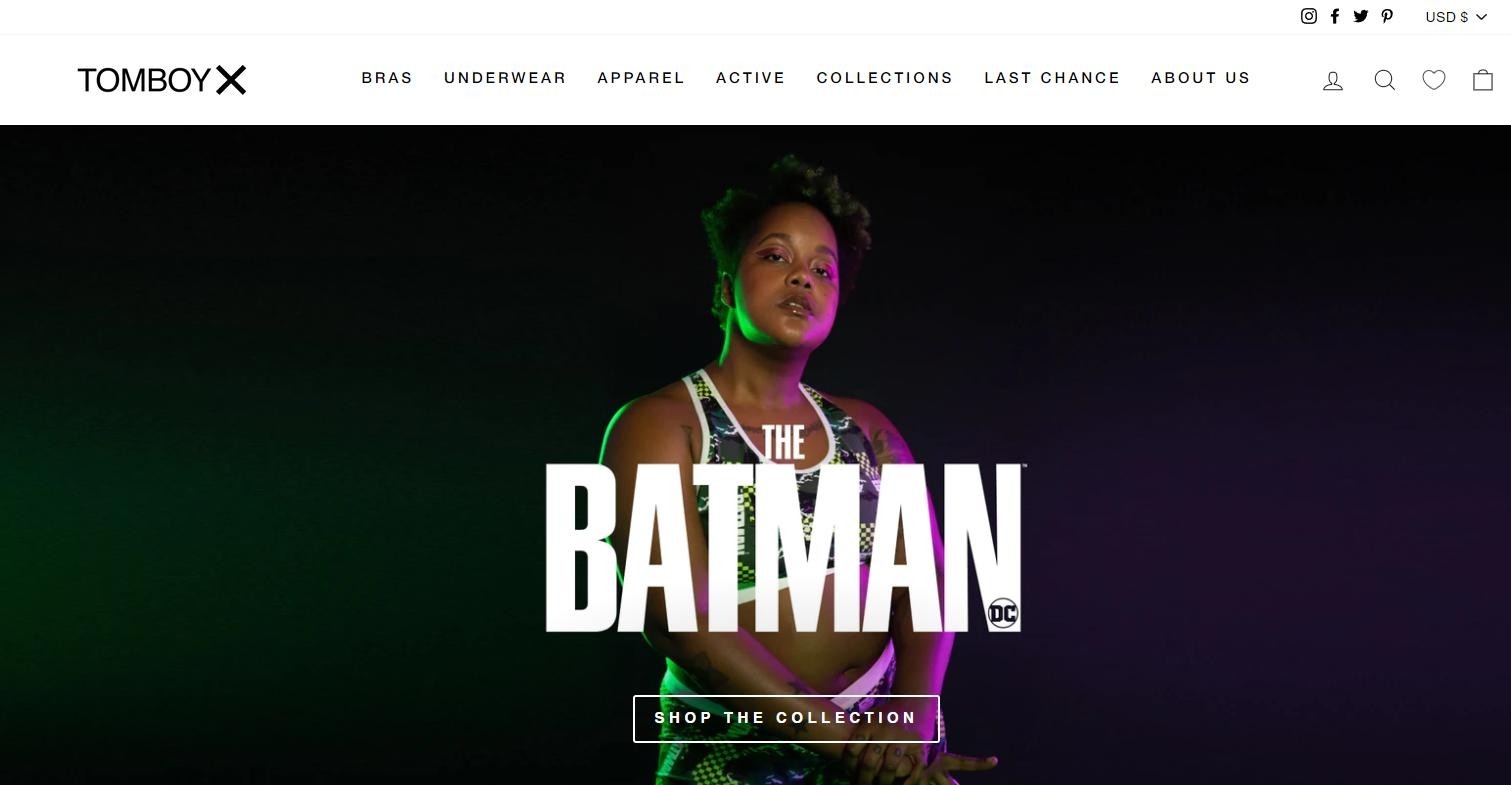Image resolution: width=1511 pixels, height=785 pixels.
Task: Browse the Last Chance section
Action: tap(1052, 78)
